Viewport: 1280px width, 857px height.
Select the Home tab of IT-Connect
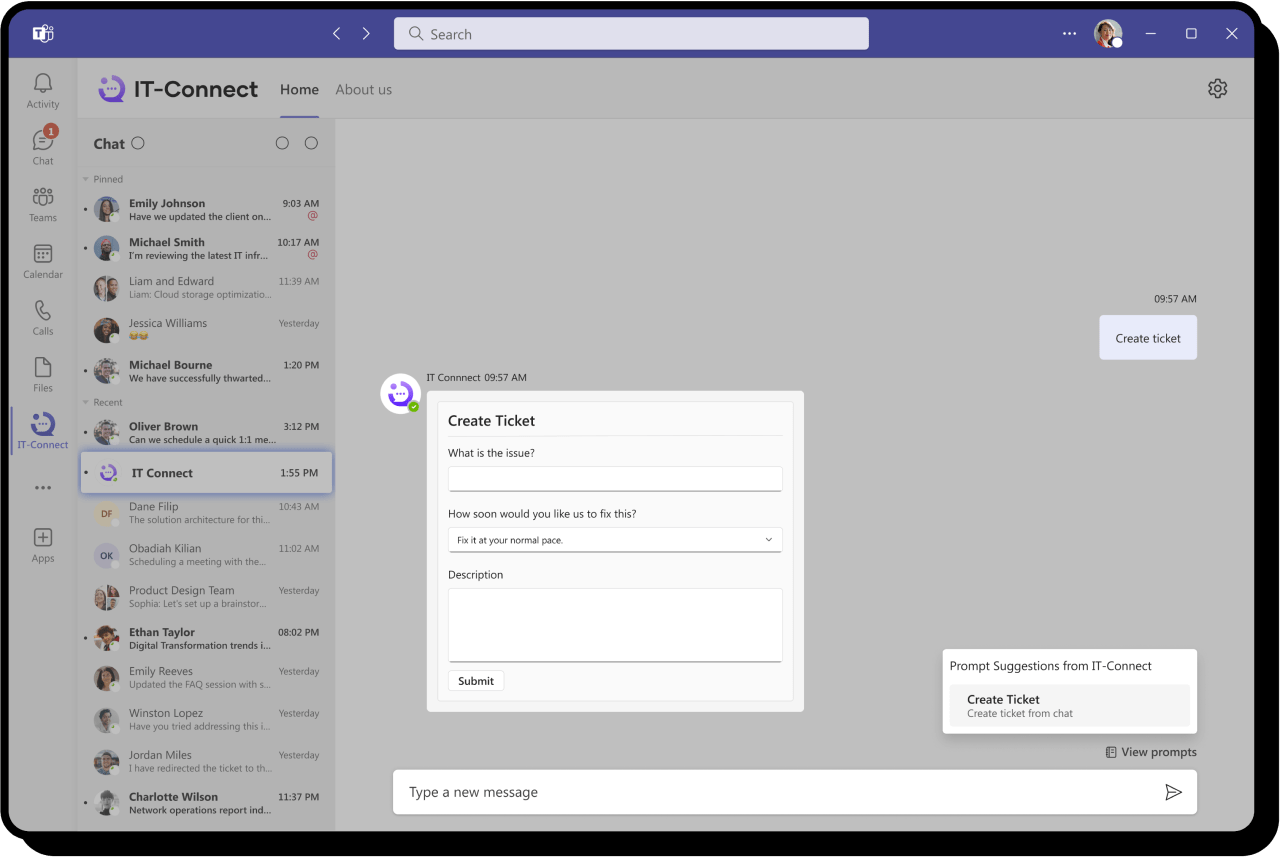pyautogui.click(x=299, y=89)
